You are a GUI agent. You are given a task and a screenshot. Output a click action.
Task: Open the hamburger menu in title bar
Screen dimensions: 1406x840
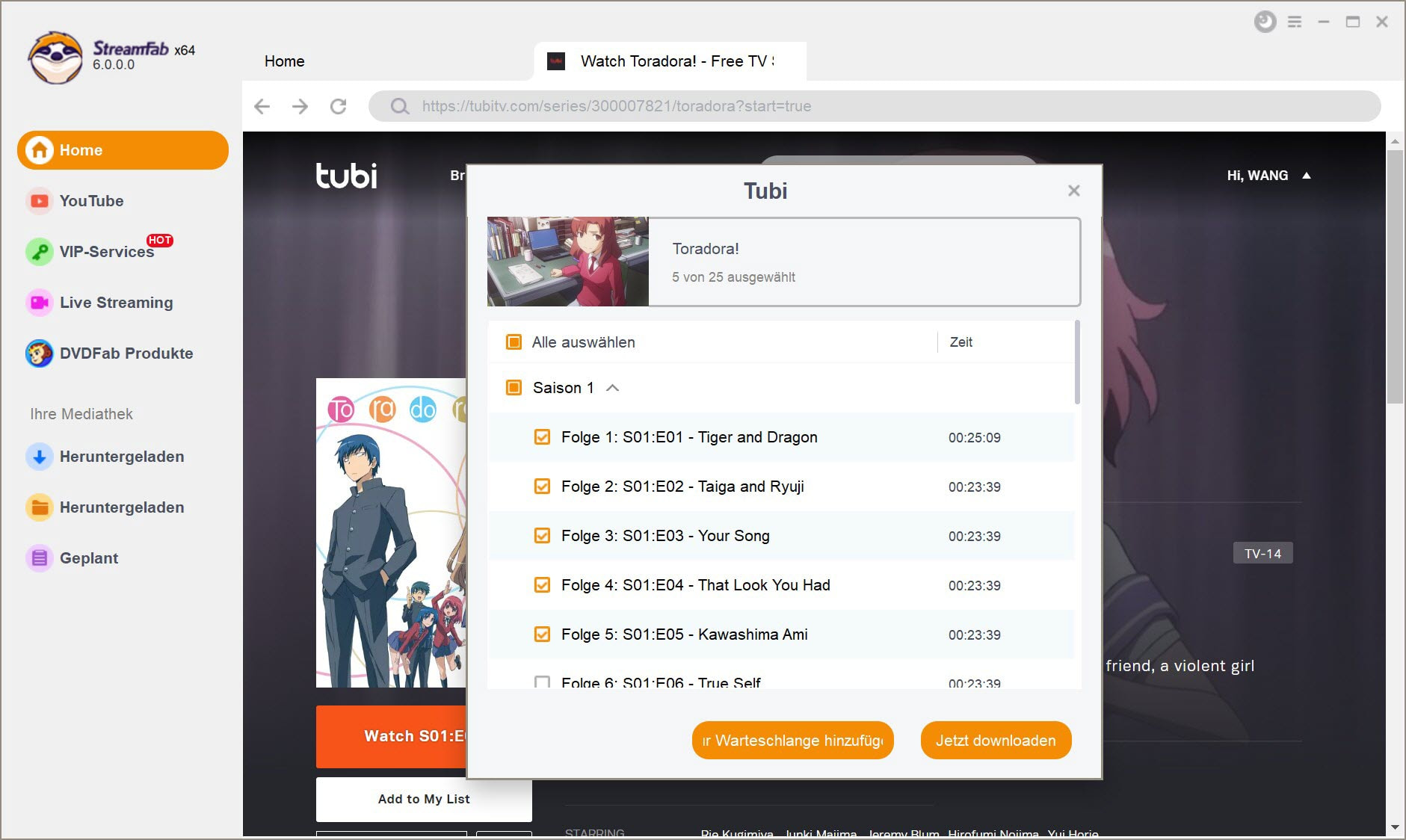click(1295, 22)
